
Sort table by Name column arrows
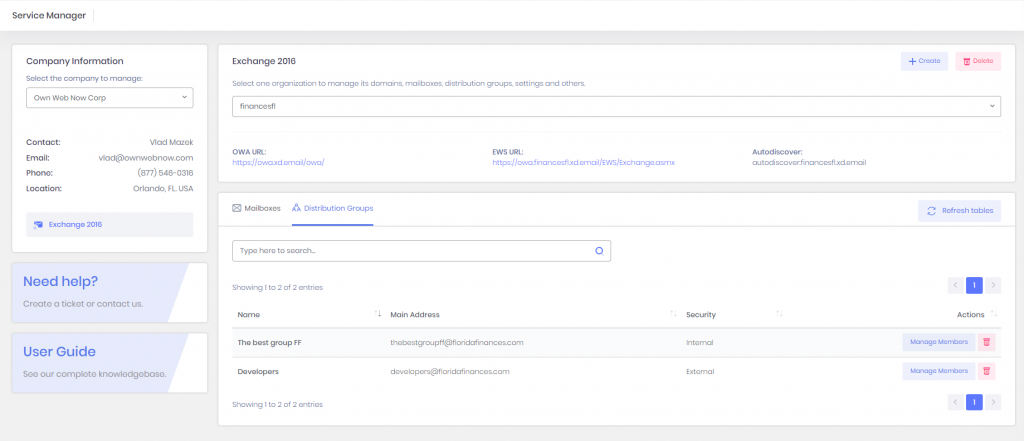pyautogui.click(x=378, y=314)
